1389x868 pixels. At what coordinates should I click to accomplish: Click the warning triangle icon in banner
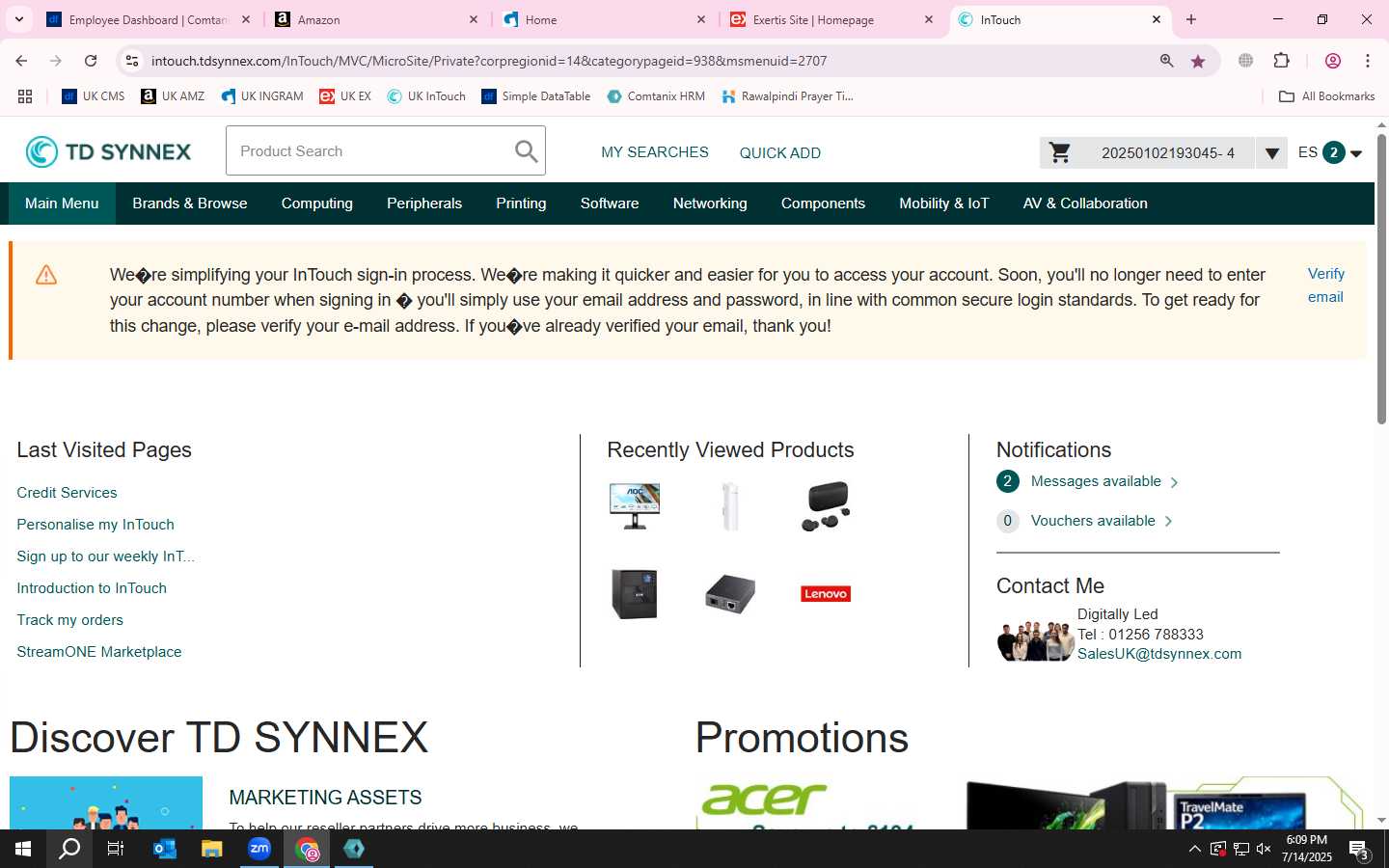[x=46, y=275]
